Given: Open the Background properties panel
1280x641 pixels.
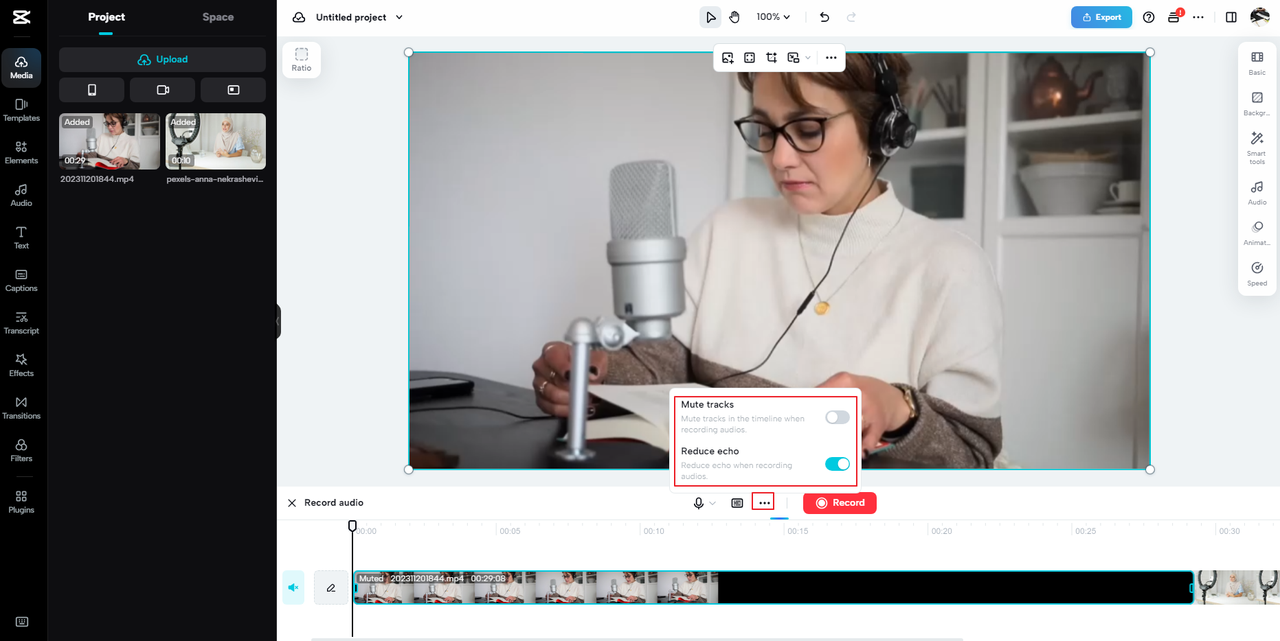Looking at the screenshot, I should tap(1257, 104).
